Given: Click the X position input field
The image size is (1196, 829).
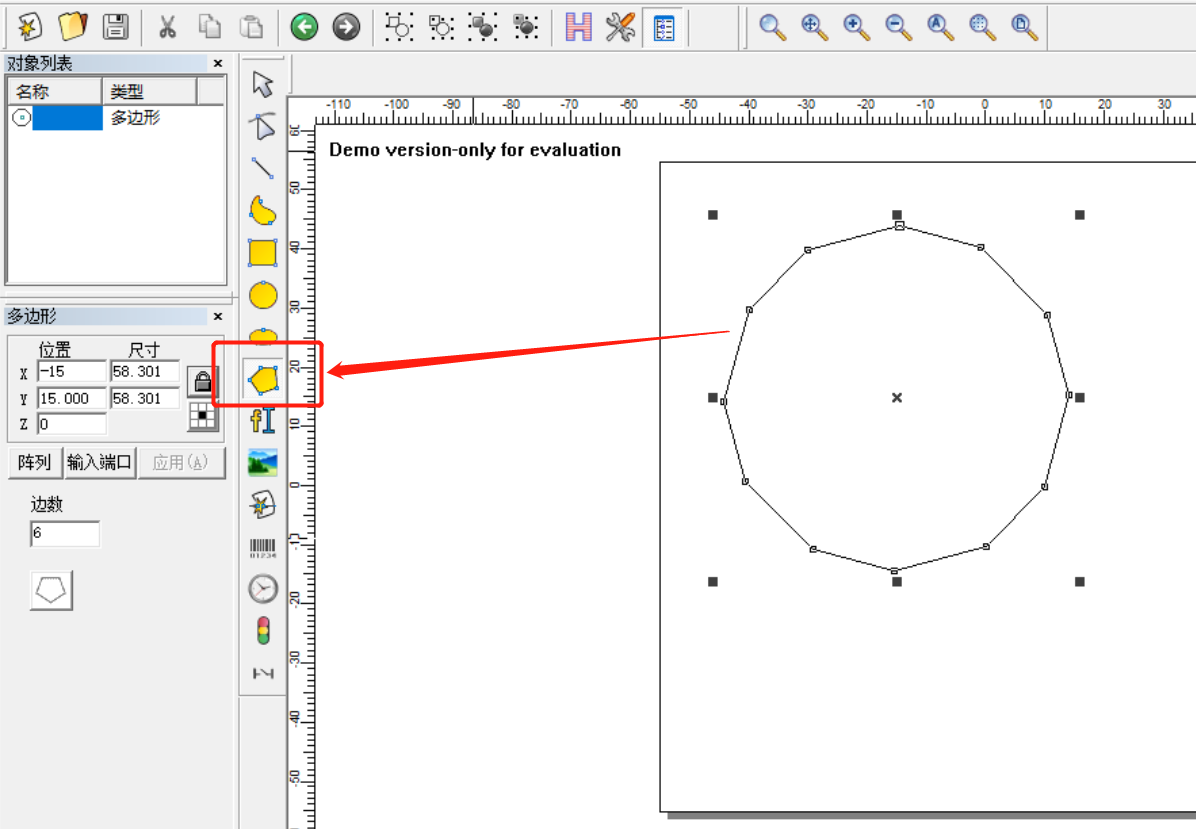Looking at the screenshot, I should [x=72, y=371].
